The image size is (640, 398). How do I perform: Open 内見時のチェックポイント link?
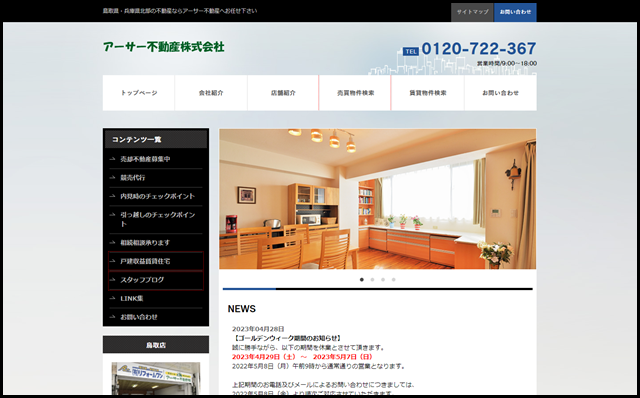[156, 196]
